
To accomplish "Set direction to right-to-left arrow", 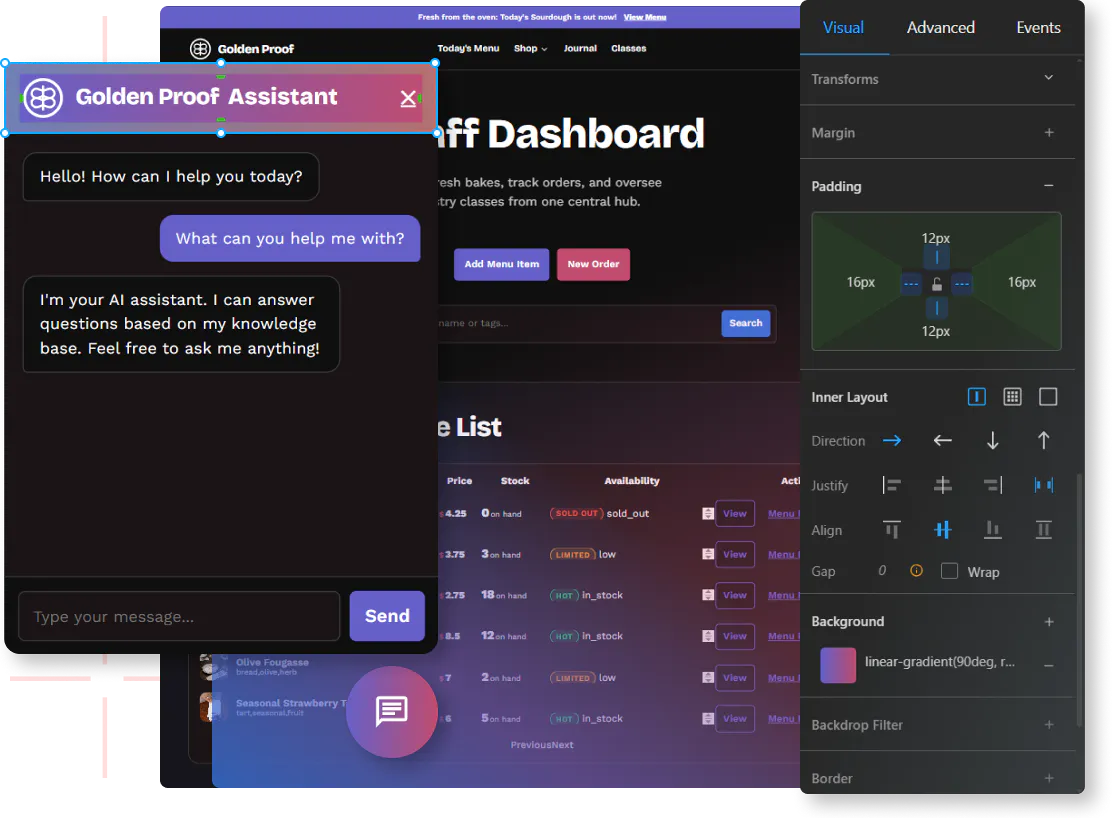I will click(x=943, y=441).
